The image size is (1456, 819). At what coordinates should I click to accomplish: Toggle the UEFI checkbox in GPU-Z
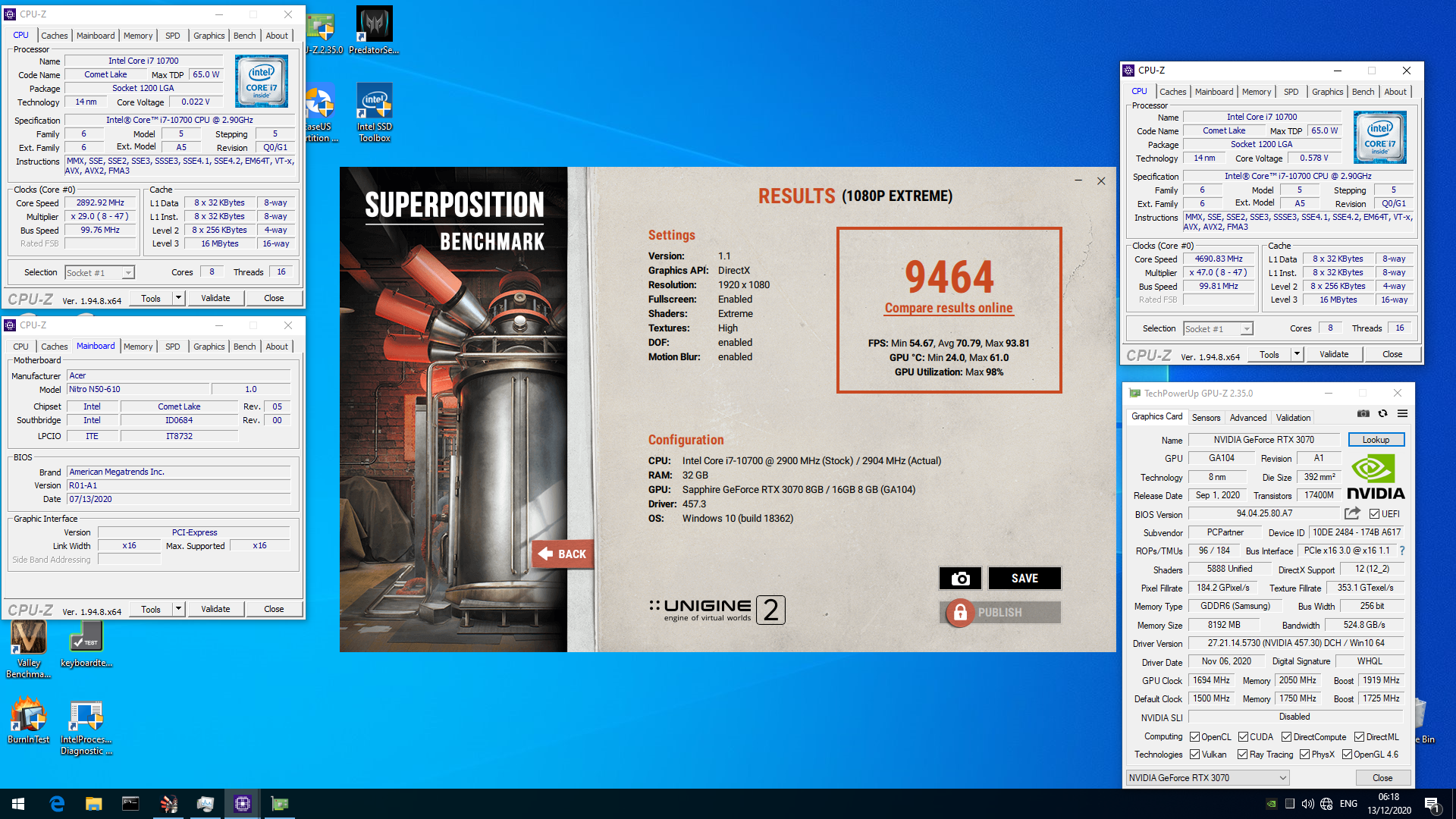click(1374, 514)
